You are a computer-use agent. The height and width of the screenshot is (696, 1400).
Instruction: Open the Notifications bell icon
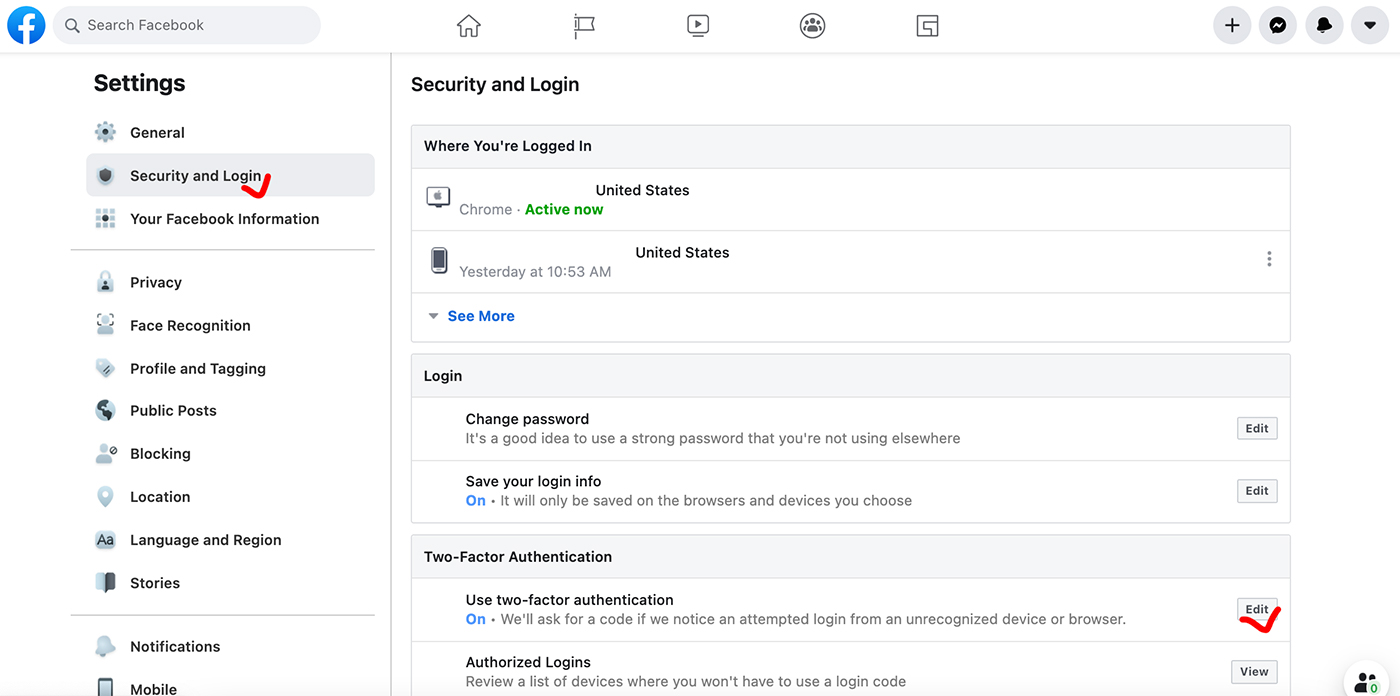click(x=1324, y=26)
